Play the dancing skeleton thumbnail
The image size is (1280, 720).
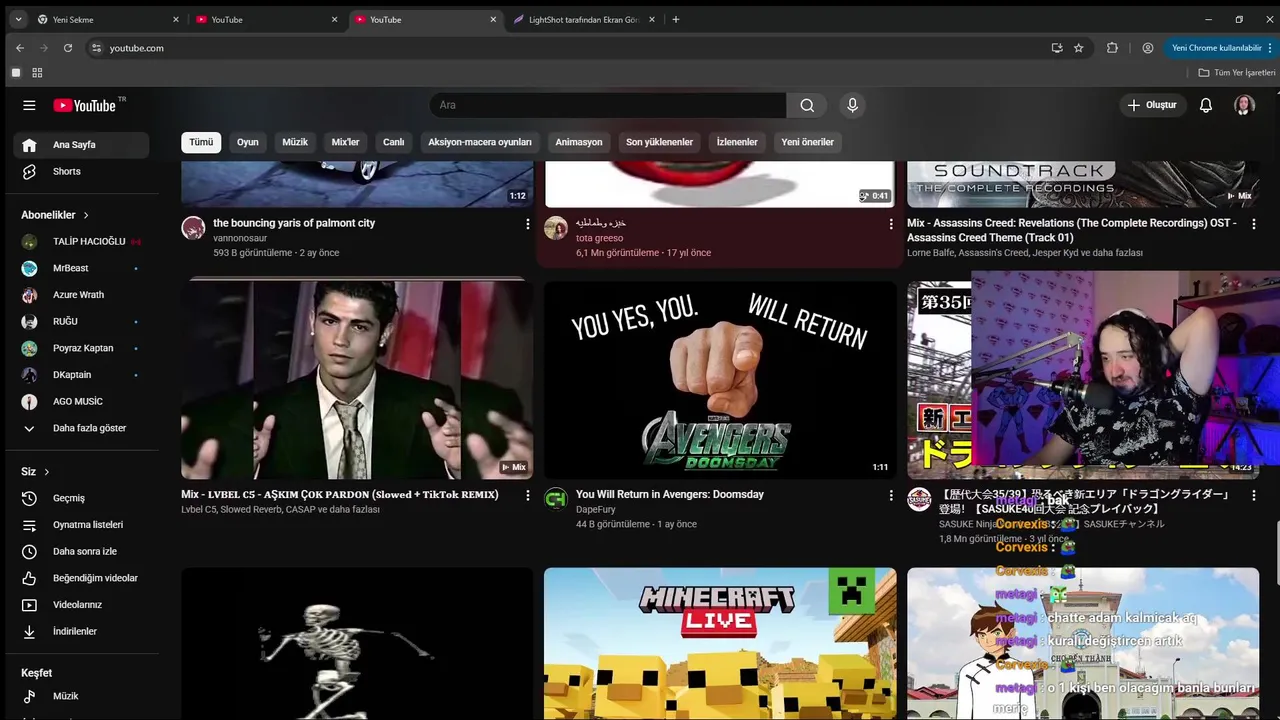point(357,644)
